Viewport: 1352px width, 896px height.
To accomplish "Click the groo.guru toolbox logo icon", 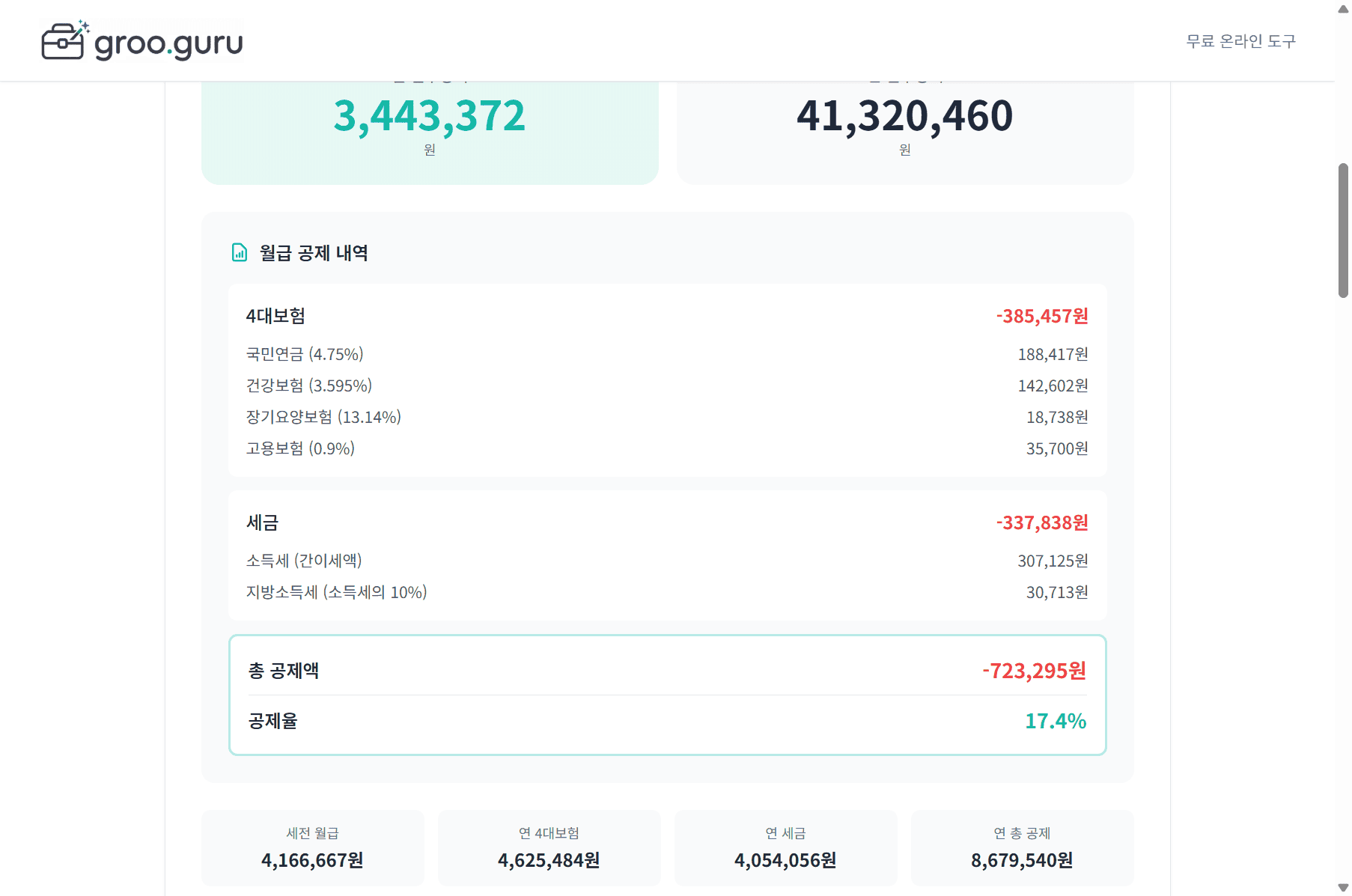I will [64, 40].
